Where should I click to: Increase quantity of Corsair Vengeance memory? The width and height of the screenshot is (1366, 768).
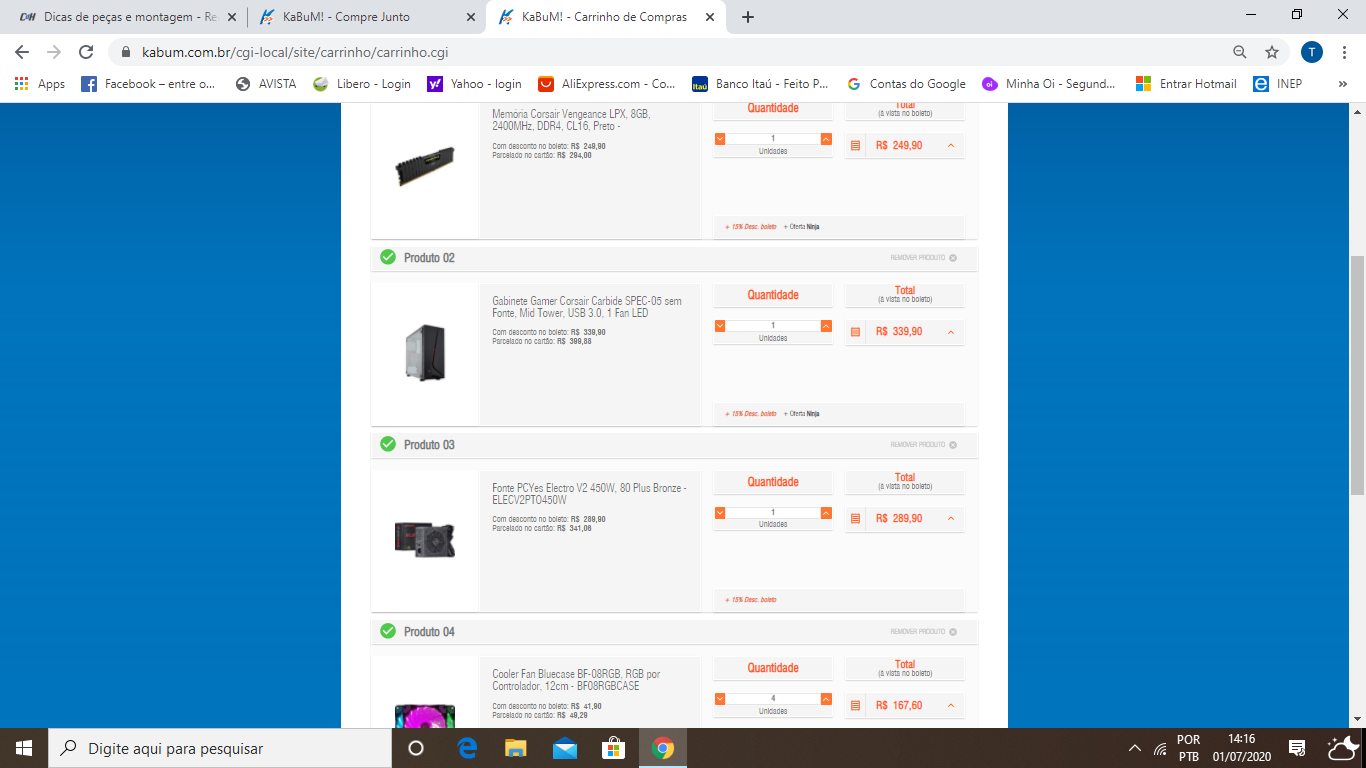(826, 139)
